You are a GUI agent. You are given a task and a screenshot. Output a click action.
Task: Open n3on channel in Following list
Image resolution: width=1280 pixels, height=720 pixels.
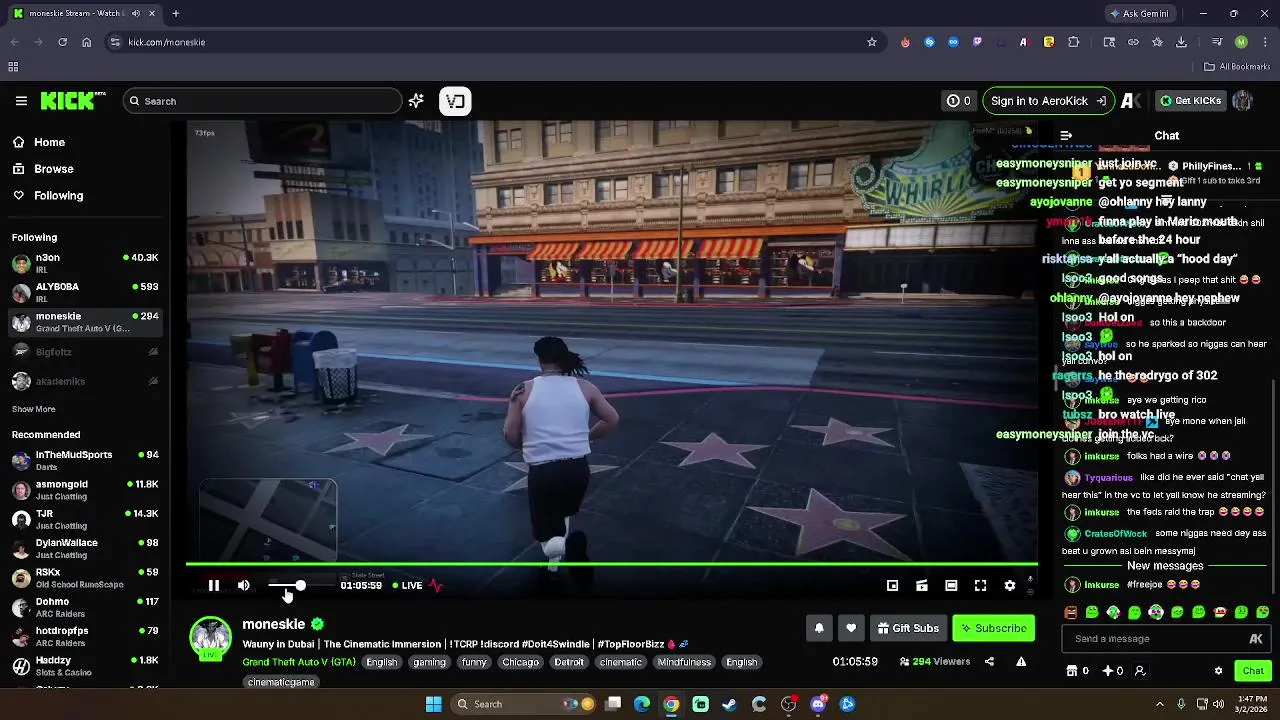[85, 263]
